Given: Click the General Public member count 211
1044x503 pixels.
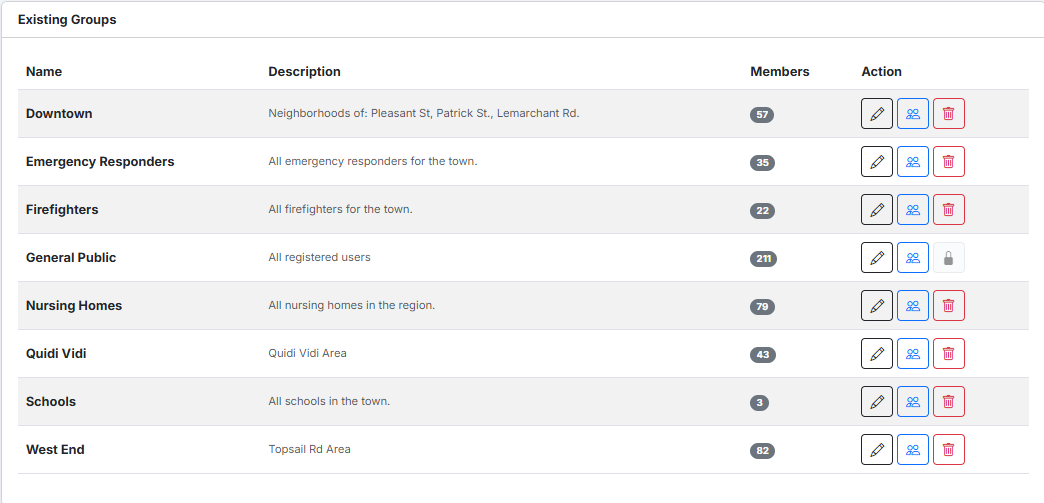Looking at the screenshot, I should click(x=763, y=259).
